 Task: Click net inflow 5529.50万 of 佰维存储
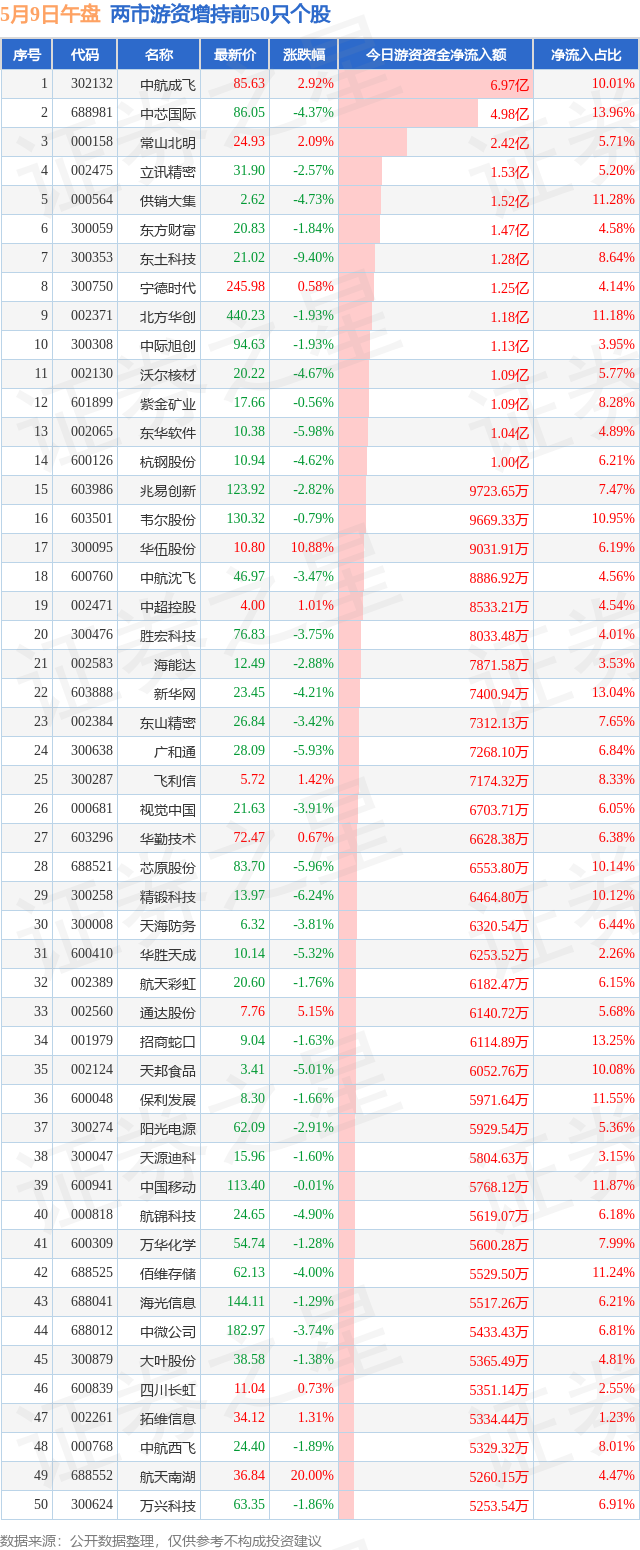(500, 1273)
